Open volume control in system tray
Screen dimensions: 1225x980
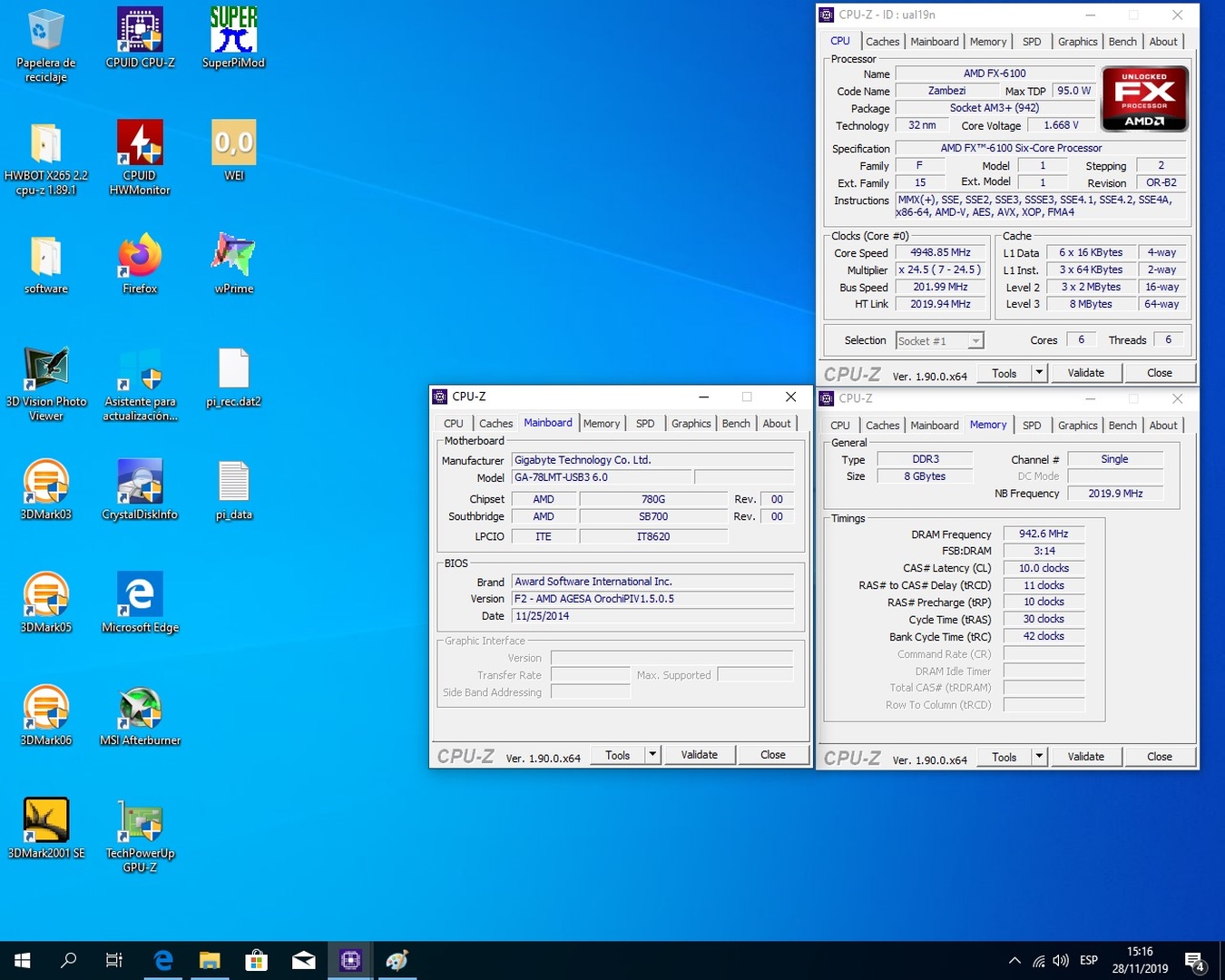click(x=1061, y=961)
